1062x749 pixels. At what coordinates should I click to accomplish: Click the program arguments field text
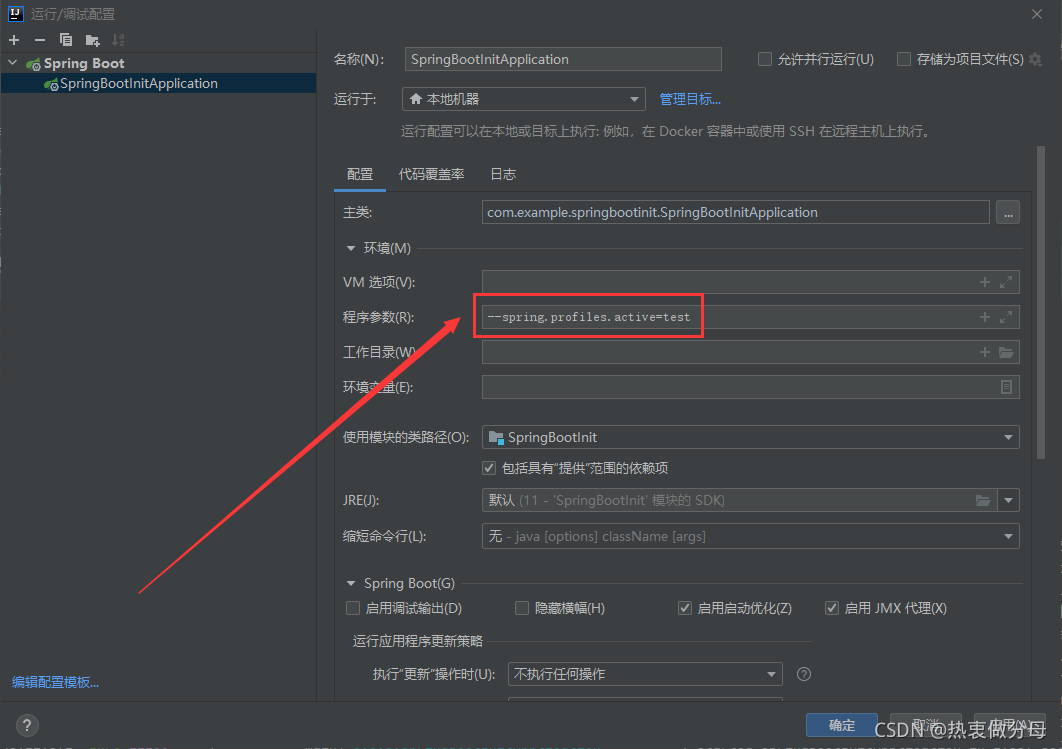[x=589, y=317]
